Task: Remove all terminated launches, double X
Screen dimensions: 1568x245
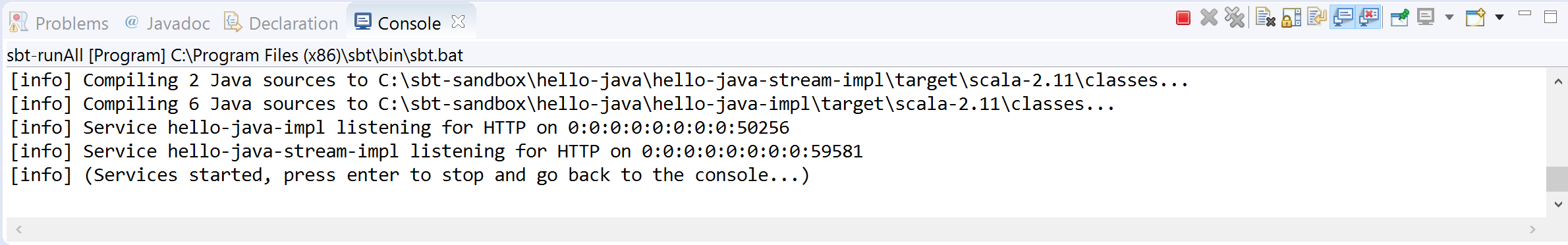Action: tap(1235, 18)
